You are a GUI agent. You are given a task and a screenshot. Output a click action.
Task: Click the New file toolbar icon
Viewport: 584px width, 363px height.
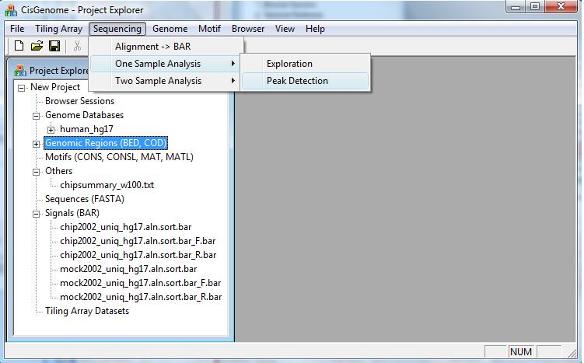pyautogui.click(x=19, y=46)
